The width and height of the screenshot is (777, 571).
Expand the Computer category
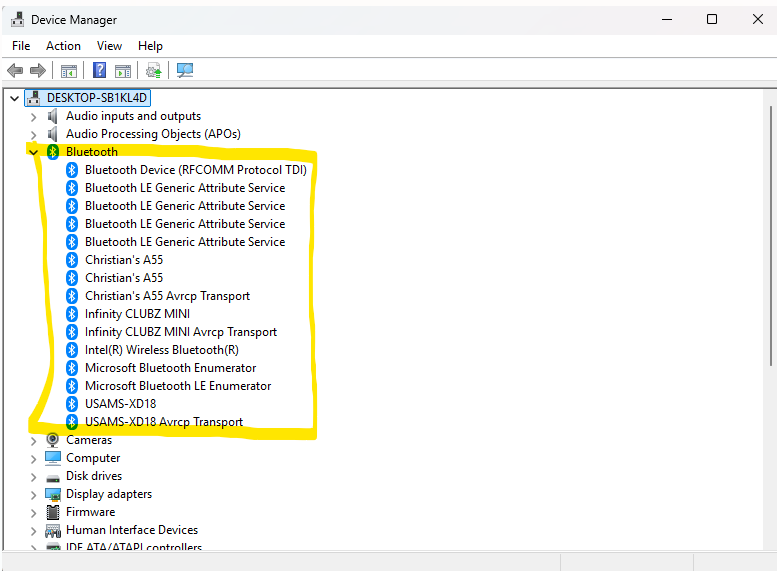click(33, 459)
